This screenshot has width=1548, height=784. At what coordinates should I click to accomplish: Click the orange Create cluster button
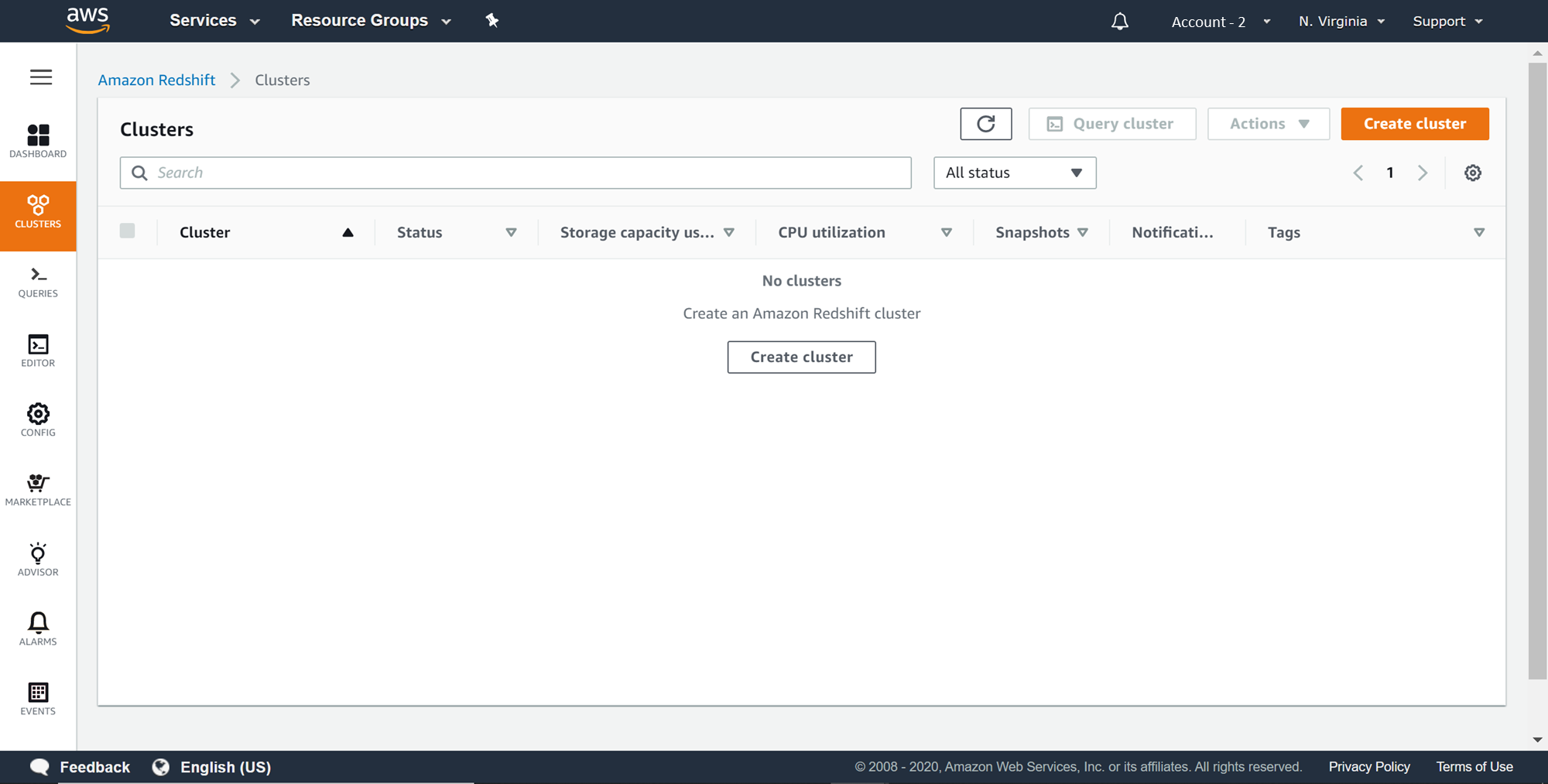tap(1415, 124)
